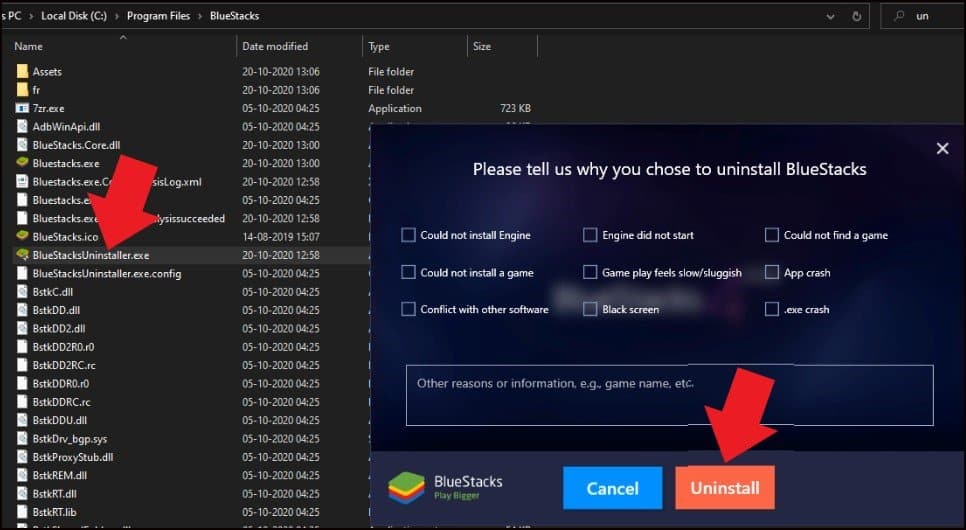Tick the Game play feels slow/sluggish checkbox
The image size is (966, 530).
[x=590, y=273]
